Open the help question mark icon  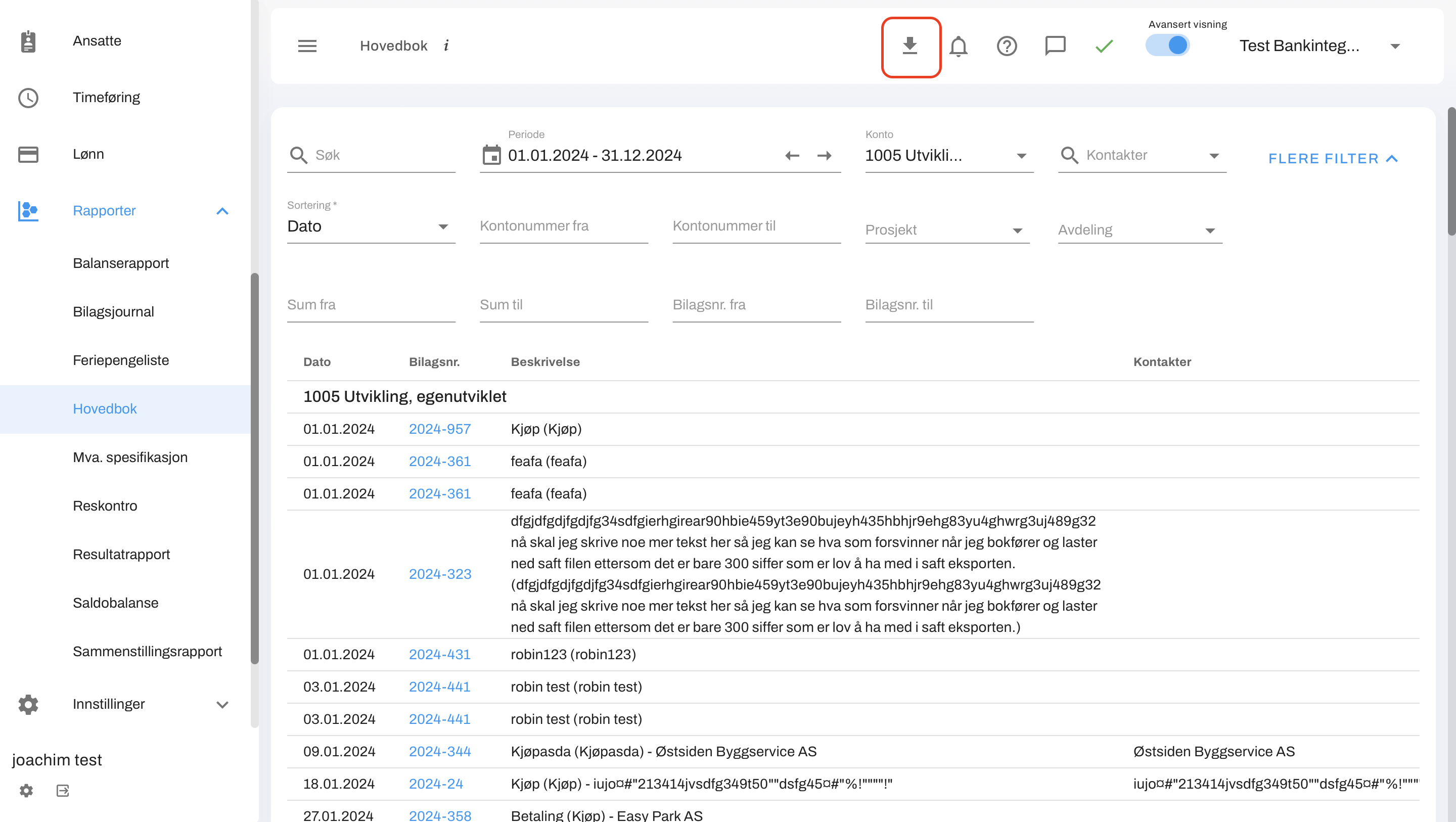pyautogui.click(x=1007, y=46)
